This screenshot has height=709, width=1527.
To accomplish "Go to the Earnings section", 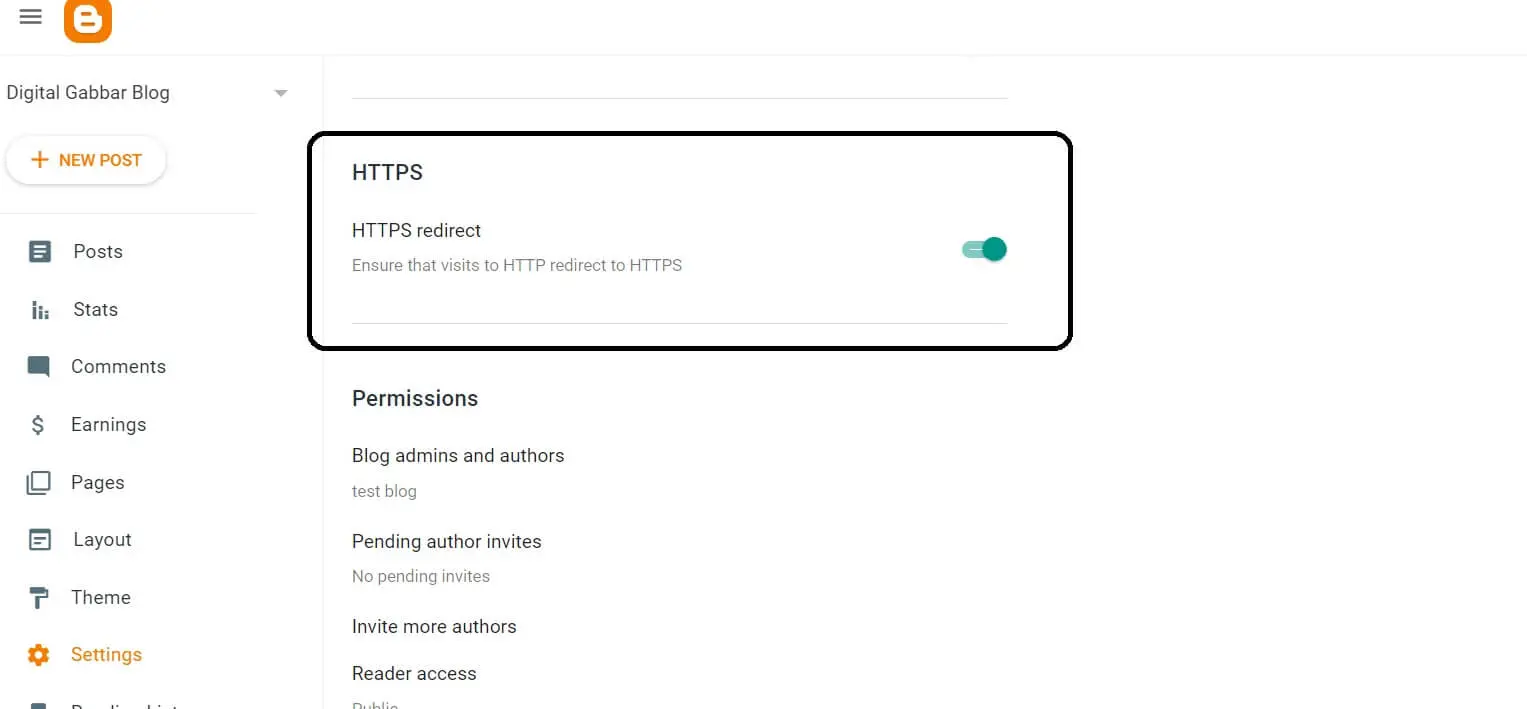I will 108,425.
